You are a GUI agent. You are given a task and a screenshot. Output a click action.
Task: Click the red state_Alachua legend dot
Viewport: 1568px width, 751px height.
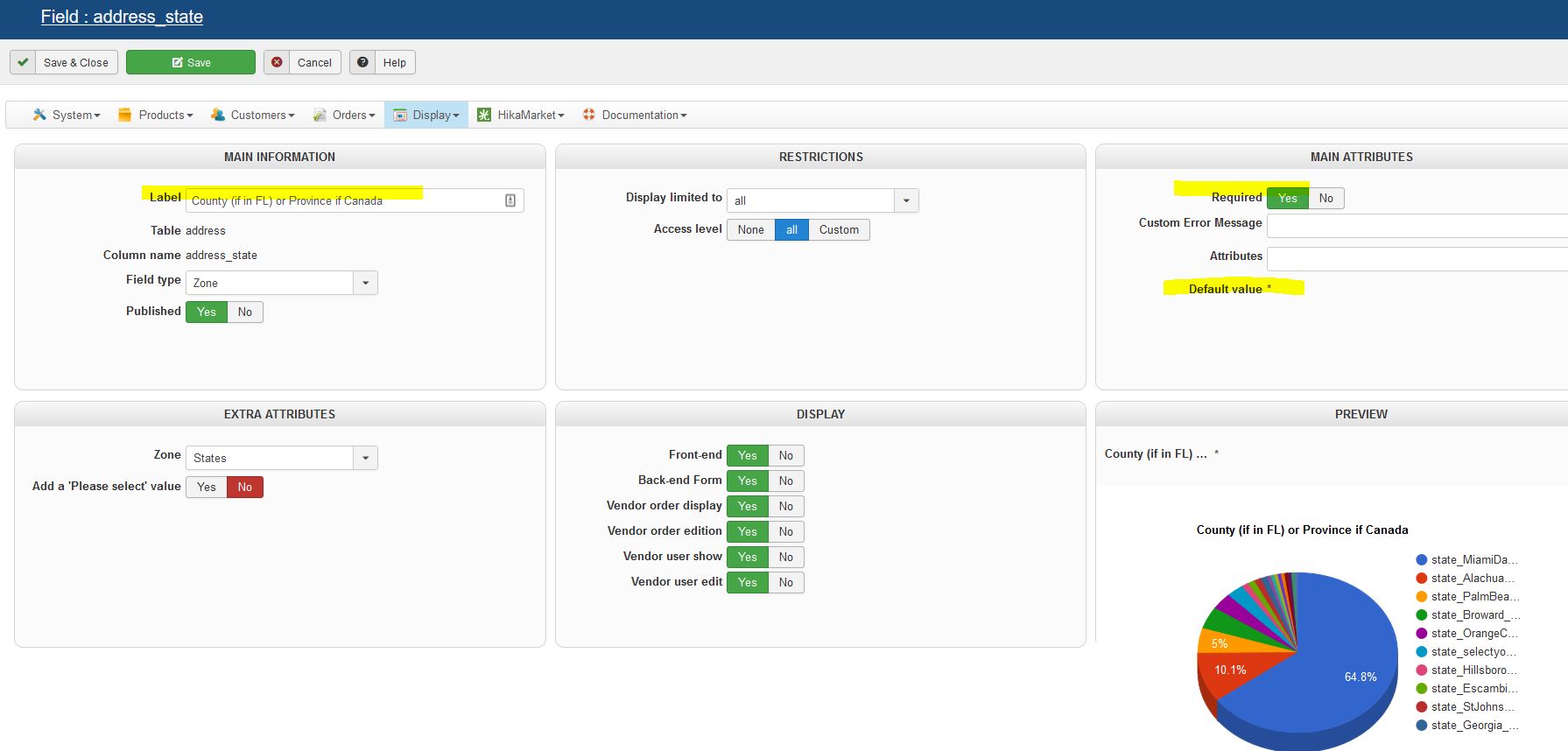pos(1422,579)
